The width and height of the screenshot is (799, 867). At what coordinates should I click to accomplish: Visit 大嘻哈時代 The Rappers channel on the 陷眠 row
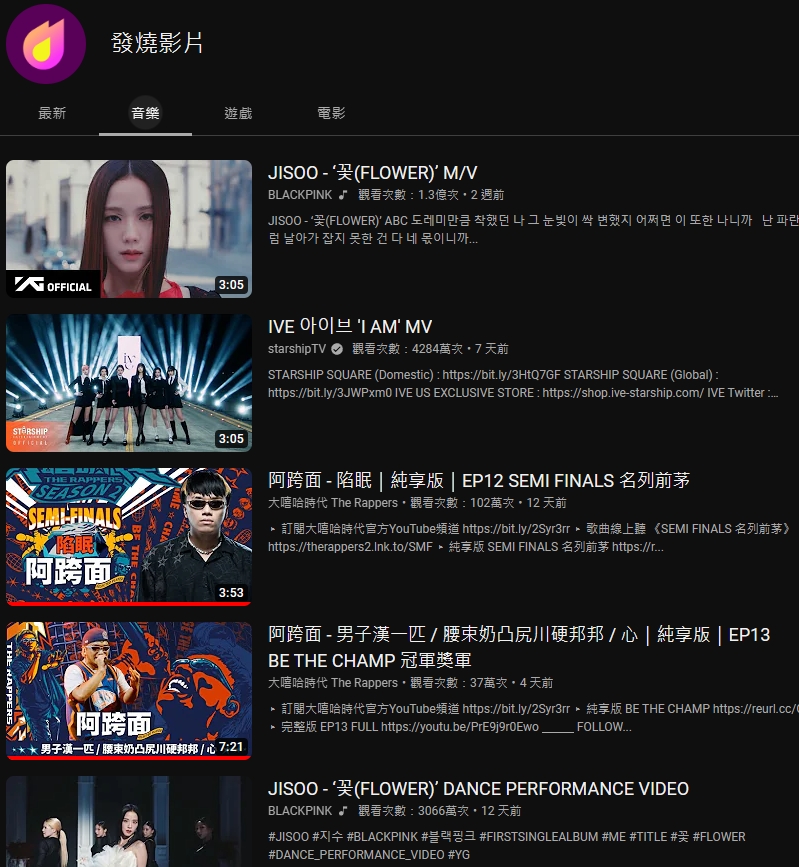coord(333,503)
